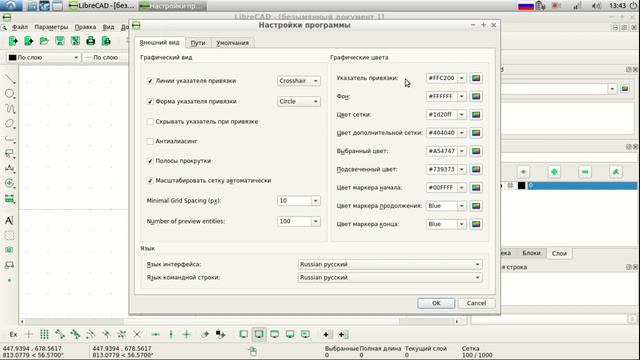Click the Print preview icon in toolbar
Viewport: 640px width, 360px height.
click(x=106, y=41)
